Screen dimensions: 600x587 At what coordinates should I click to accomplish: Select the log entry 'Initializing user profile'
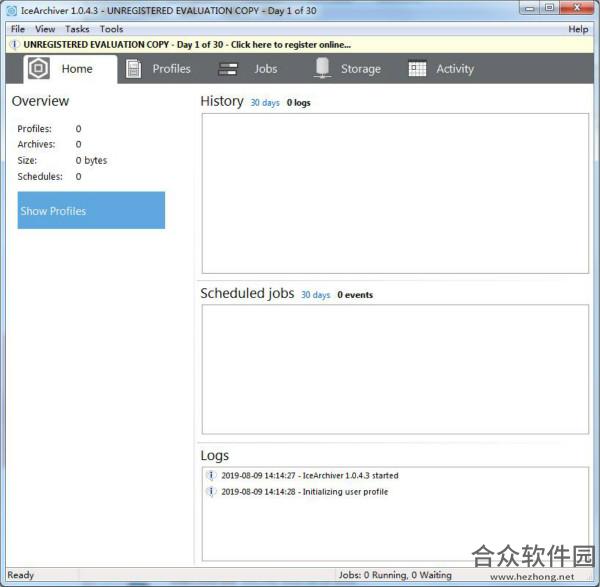coord(305,491)
